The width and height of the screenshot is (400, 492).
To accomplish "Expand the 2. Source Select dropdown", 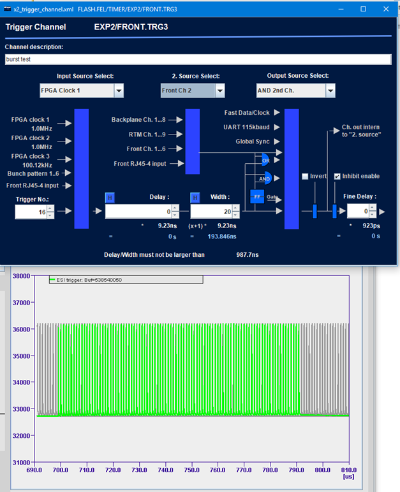I will 220,90.
